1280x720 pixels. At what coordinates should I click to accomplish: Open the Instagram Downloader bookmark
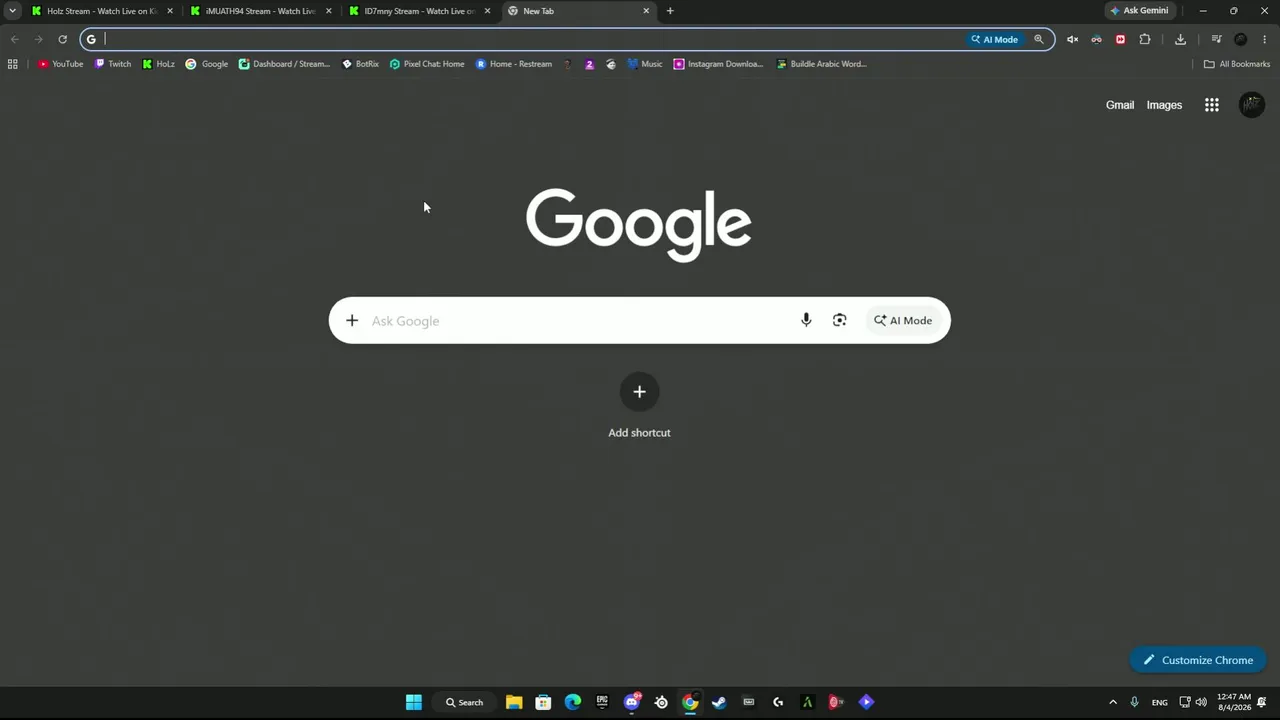pos(718,64)
